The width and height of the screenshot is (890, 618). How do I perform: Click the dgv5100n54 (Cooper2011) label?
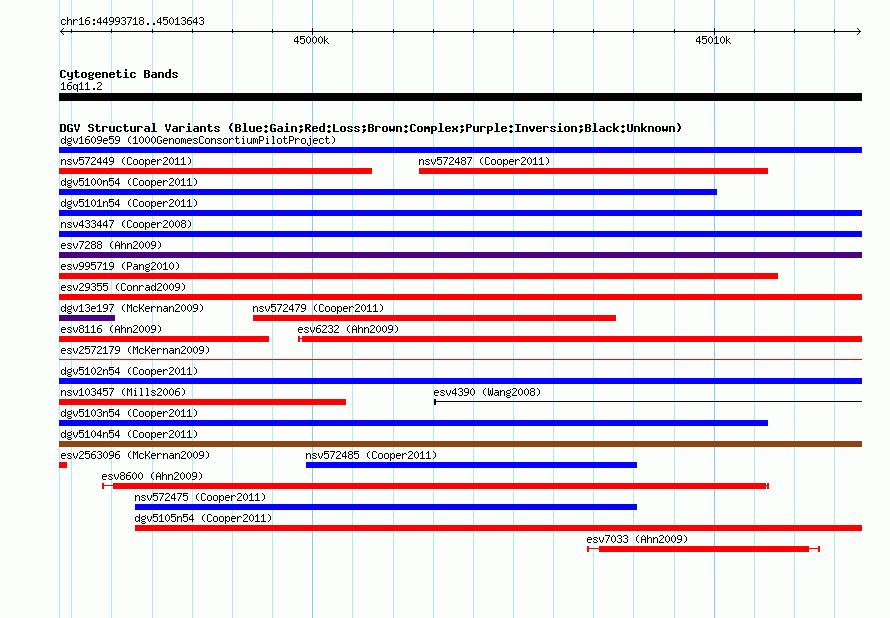pos(129,182)
